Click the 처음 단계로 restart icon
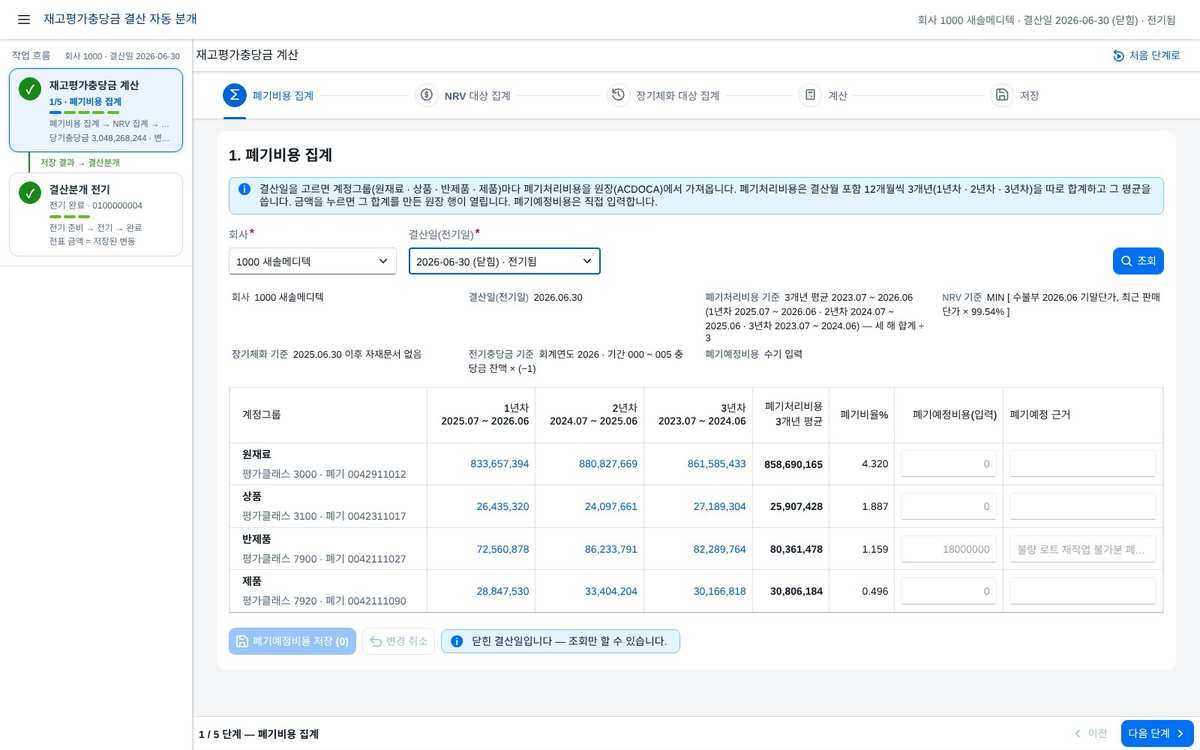1200x750 pixels. [1118, 56]
